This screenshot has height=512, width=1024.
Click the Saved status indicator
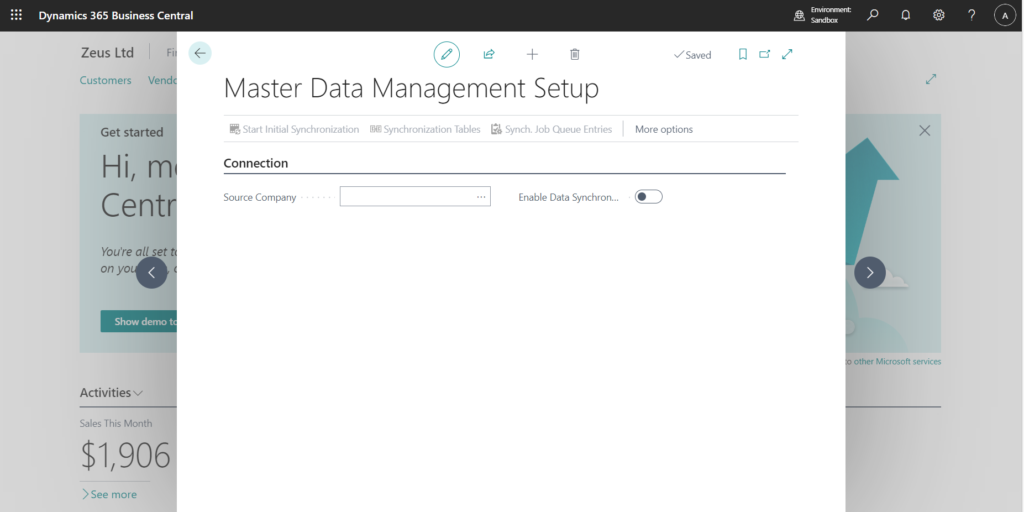[x=692, y=55]
